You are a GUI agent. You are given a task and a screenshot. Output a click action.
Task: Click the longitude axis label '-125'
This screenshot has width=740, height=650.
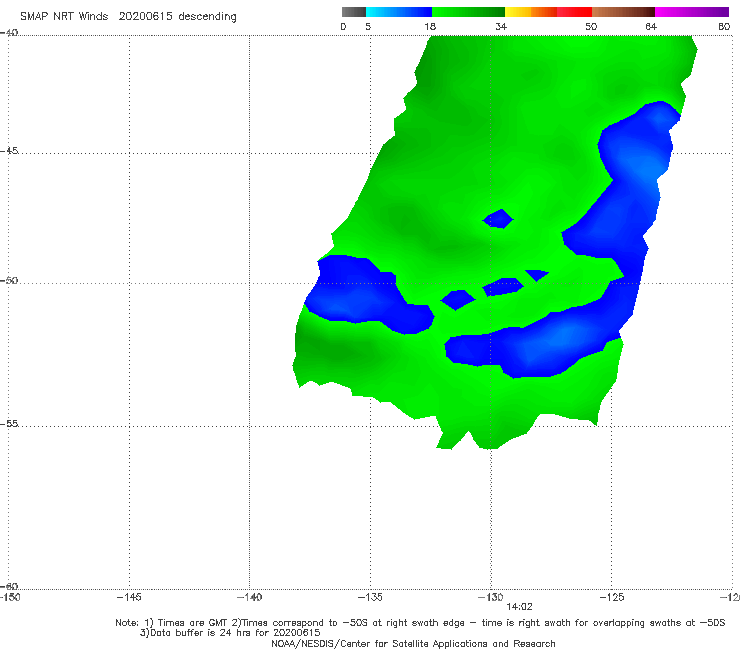pos(612,598)
